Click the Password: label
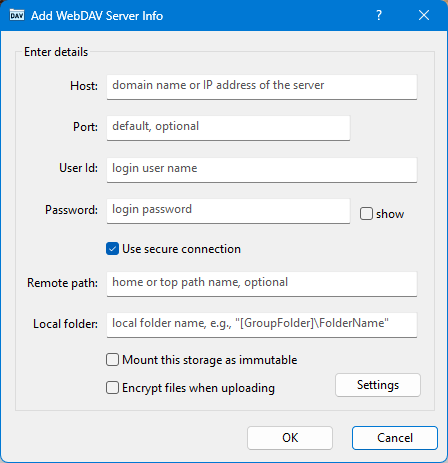This screenshot has width=448, height=463. [72, 210]
